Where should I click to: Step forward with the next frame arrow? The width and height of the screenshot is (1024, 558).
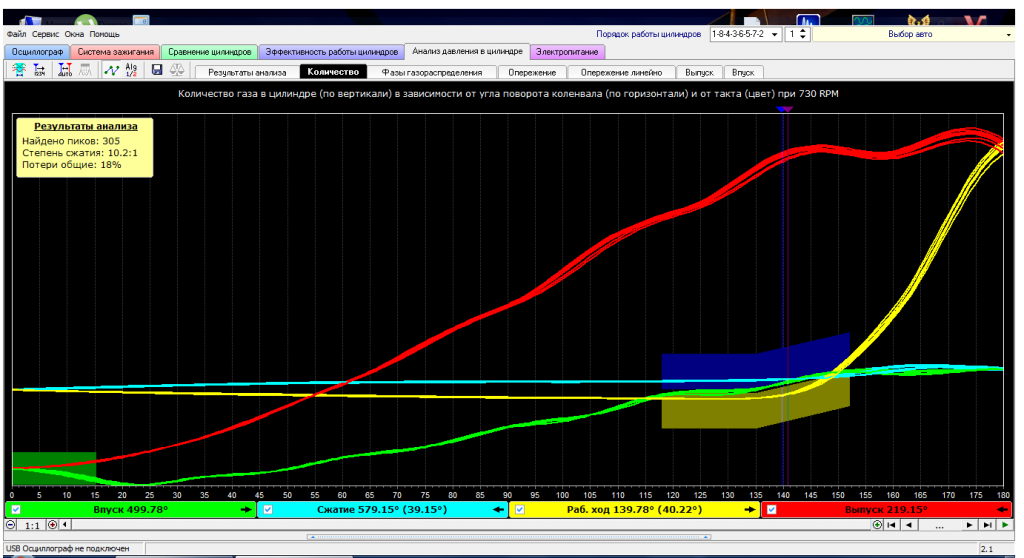[x=969, y=525]
